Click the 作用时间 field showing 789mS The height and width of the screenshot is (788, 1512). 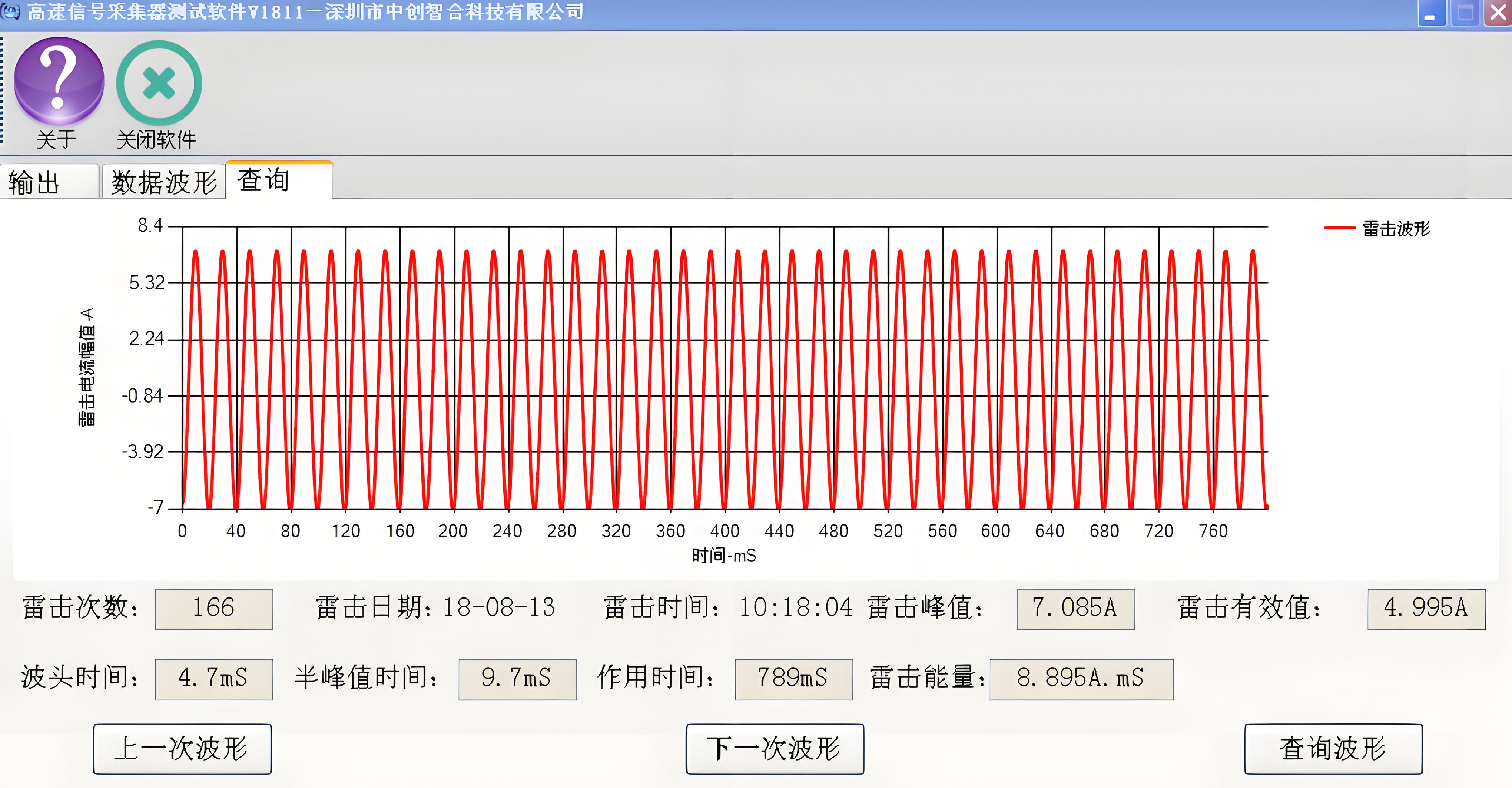tap(793, 679)
